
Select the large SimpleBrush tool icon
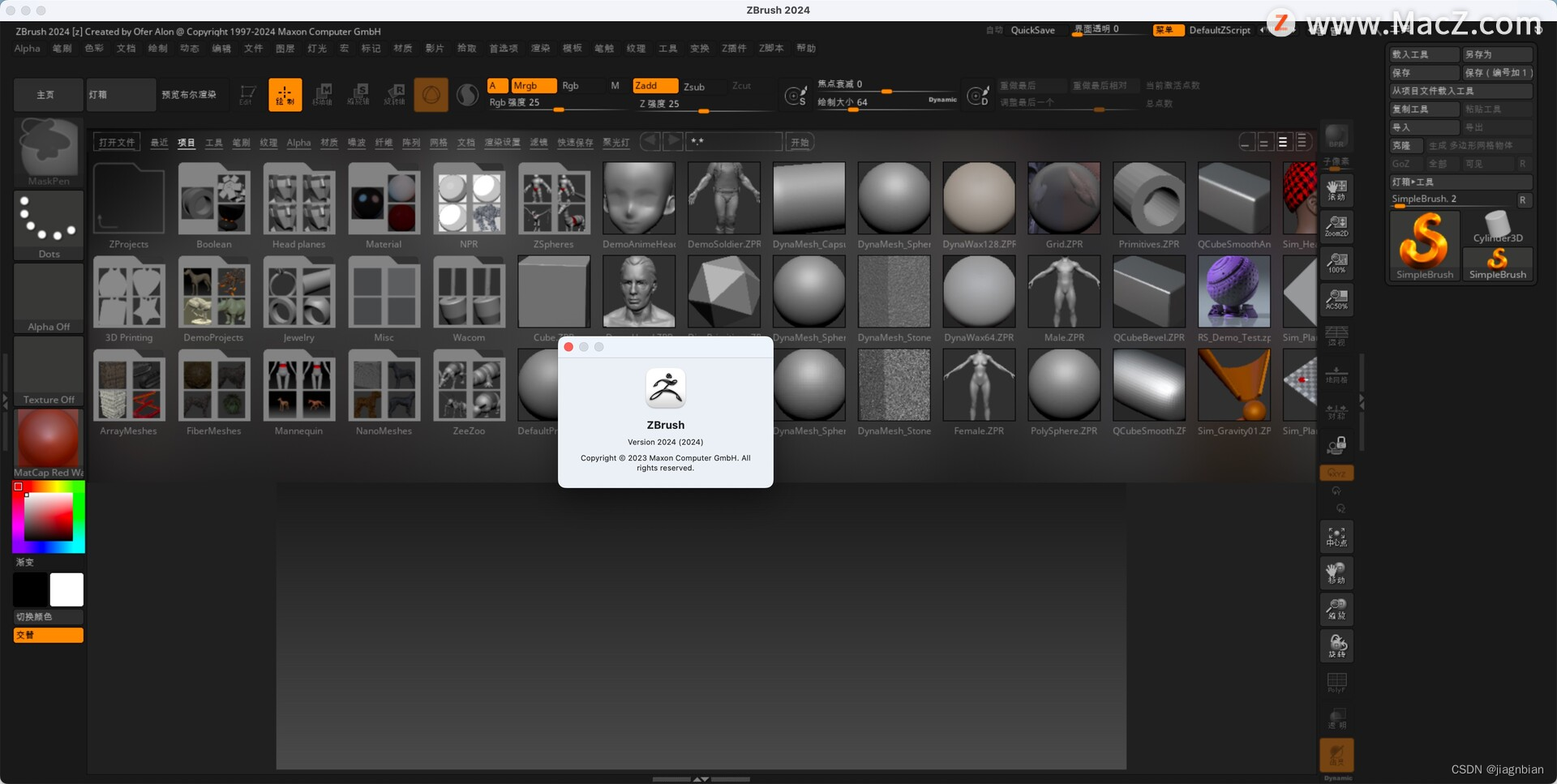(x=1425, y=246)
